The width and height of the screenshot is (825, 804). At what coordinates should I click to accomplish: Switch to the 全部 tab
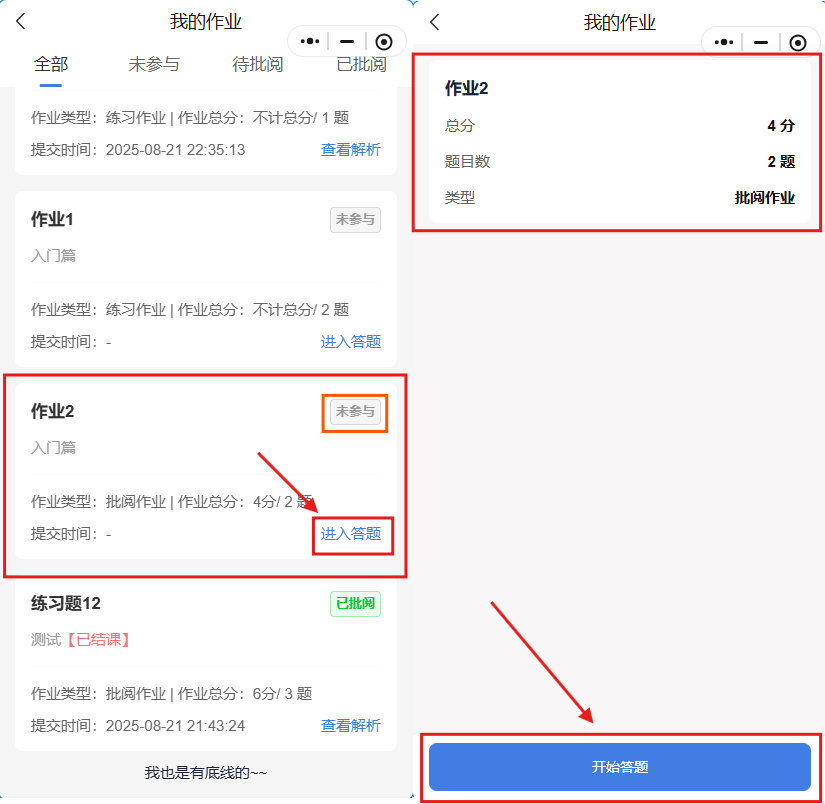pyautogui.click(x=51, y=64)
